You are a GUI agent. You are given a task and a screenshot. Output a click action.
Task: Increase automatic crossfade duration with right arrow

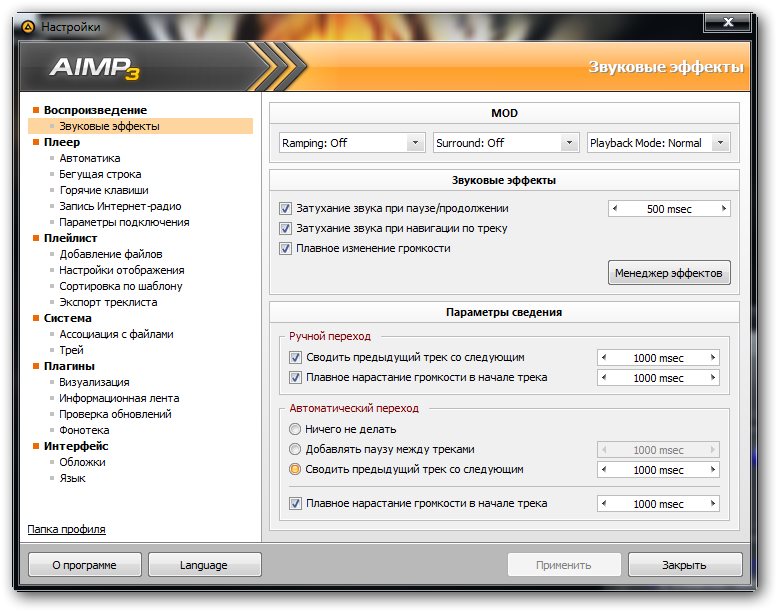(712, 470)
